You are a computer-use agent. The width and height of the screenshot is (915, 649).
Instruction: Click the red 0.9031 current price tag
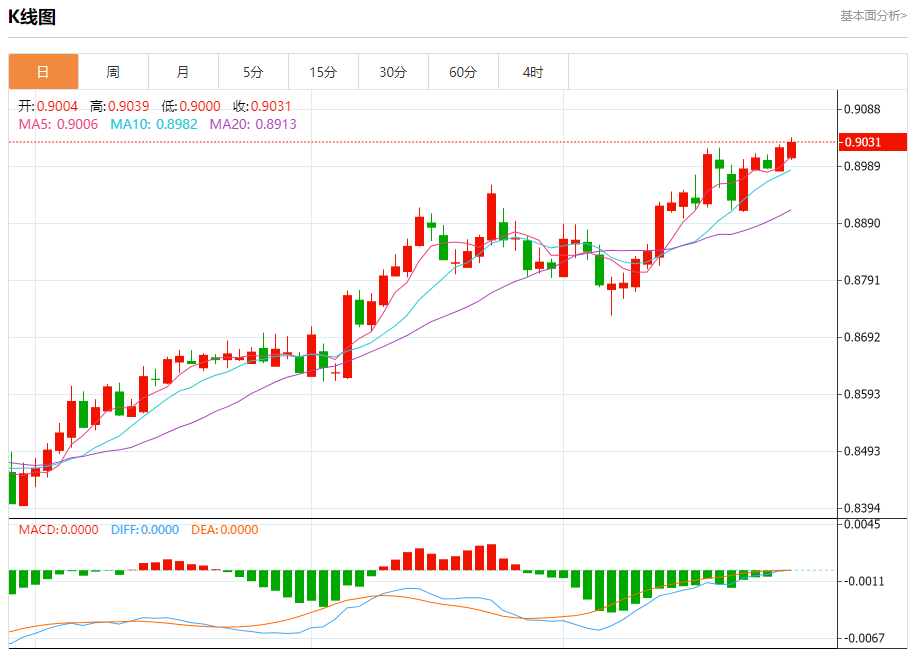click(x=872, y=142)
